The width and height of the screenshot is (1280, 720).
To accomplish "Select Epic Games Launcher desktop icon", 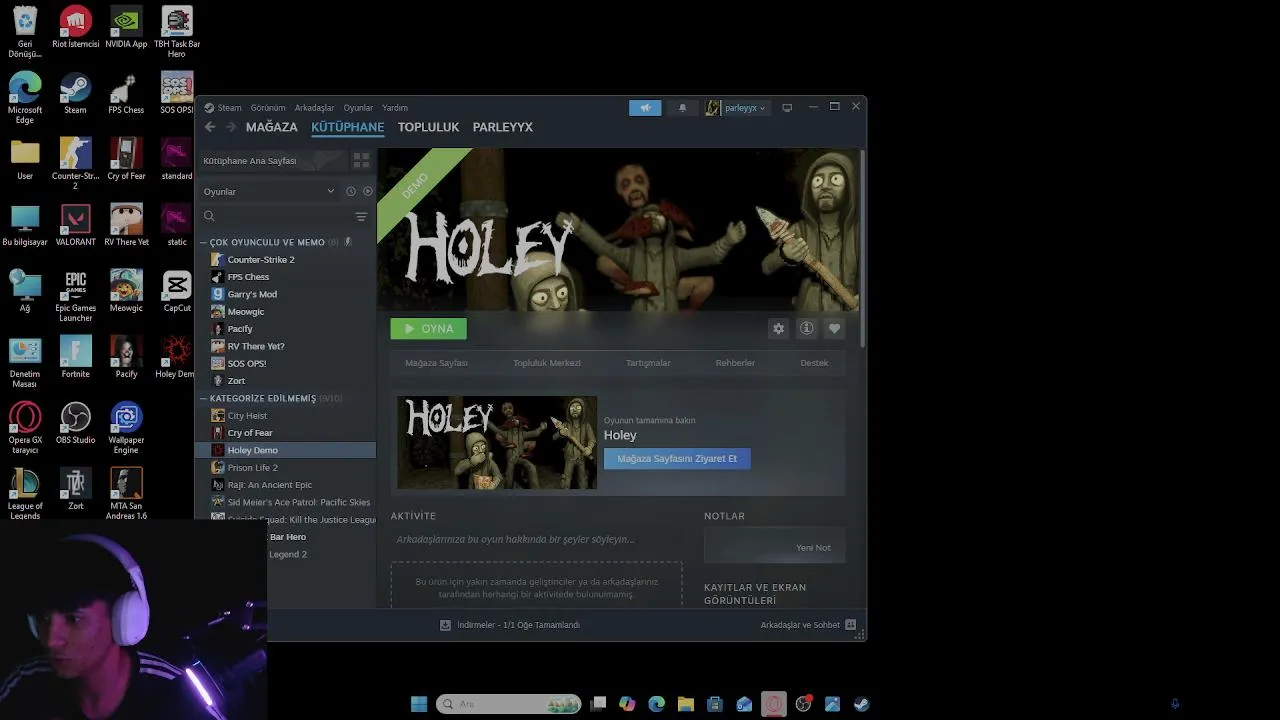I will [x=76, y=296].
